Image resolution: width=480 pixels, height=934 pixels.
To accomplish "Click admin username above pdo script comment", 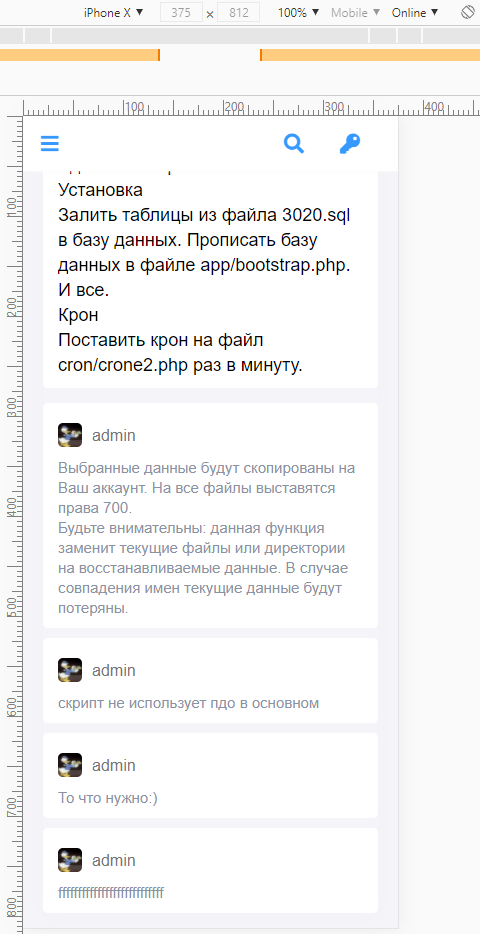I will point(114,671).
